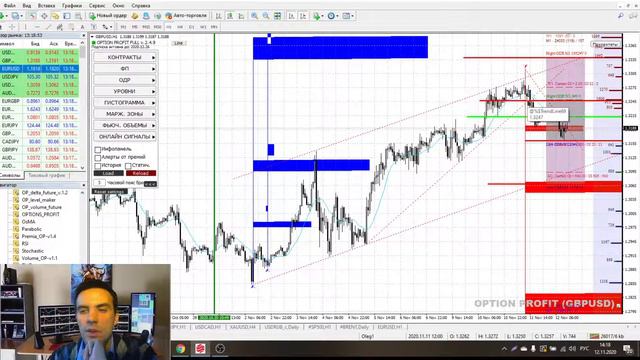Open the Сервис menu
Image resolution: width=640 pixels, height=360 pixels.
click(97, 6)
